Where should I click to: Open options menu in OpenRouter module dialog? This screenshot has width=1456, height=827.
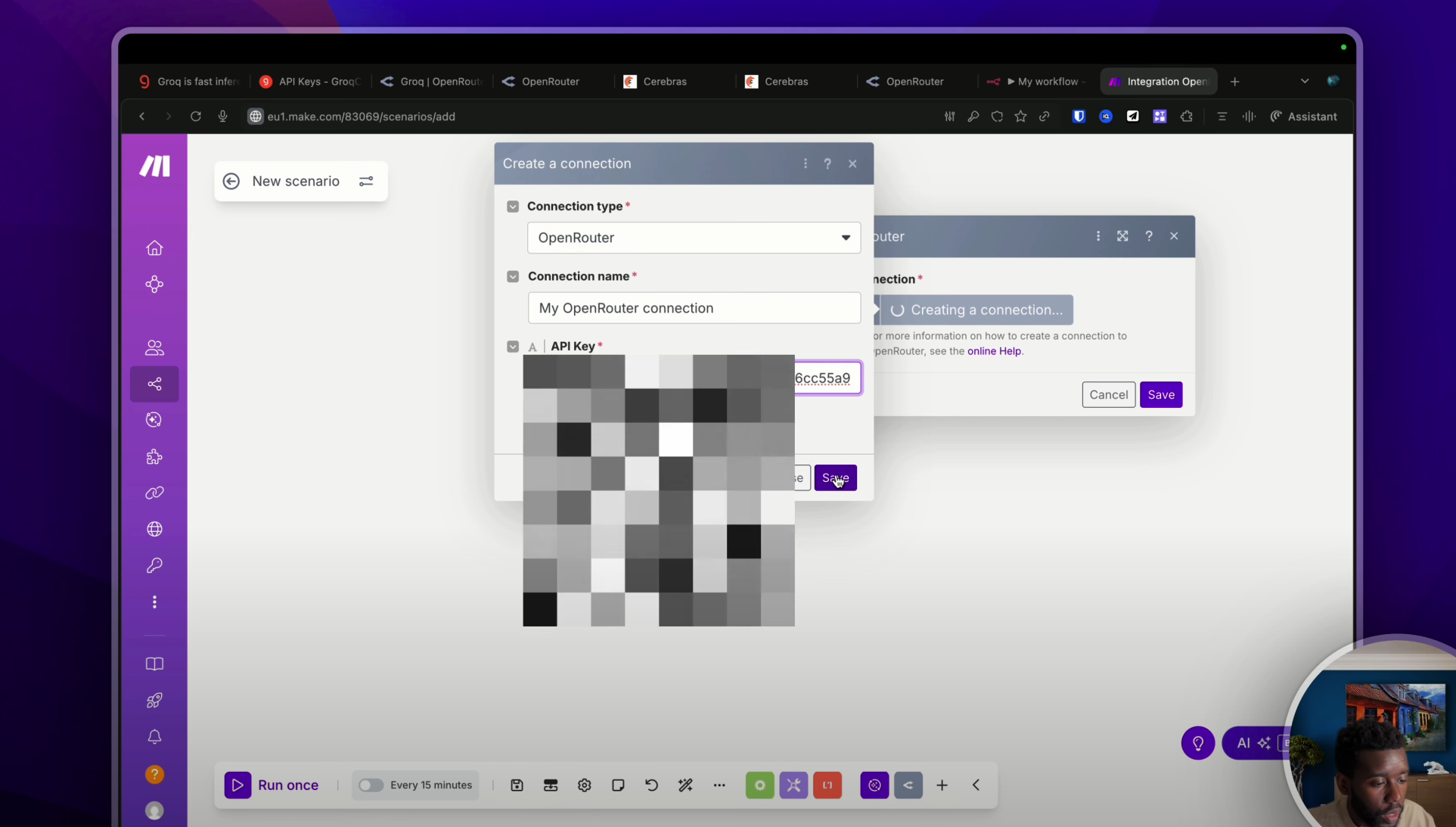point(1098,236)
